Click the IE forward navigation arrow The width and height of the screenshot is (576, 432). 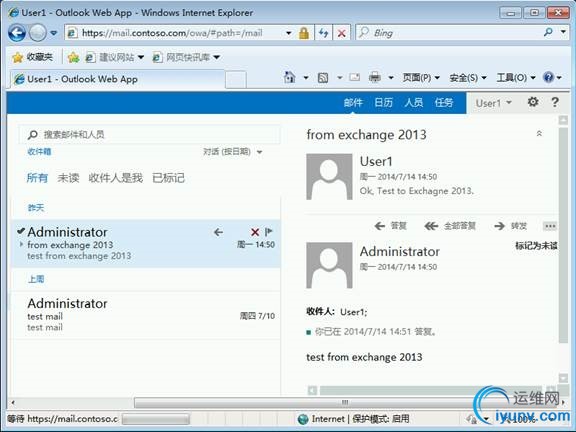tap(37, 33)
